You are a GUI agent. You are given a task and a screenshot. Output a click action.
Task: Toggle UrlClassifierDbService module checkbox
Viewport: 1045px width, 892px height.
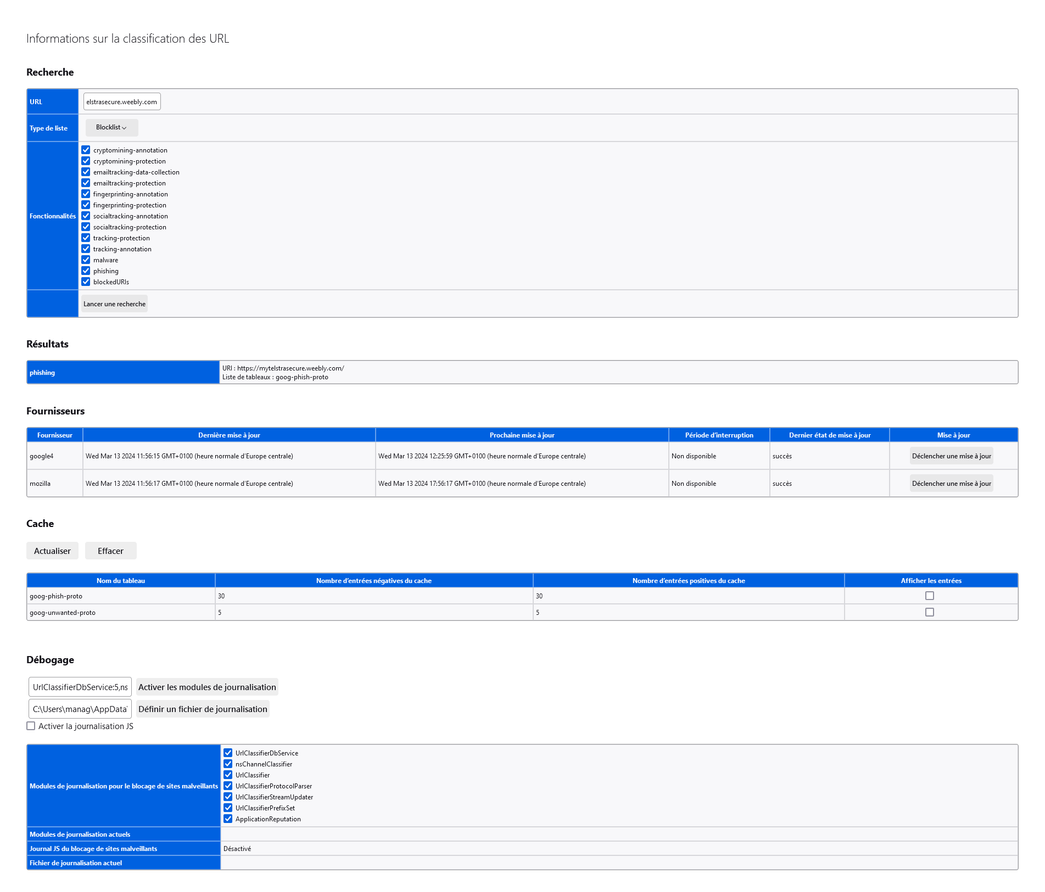click(228, 753)
